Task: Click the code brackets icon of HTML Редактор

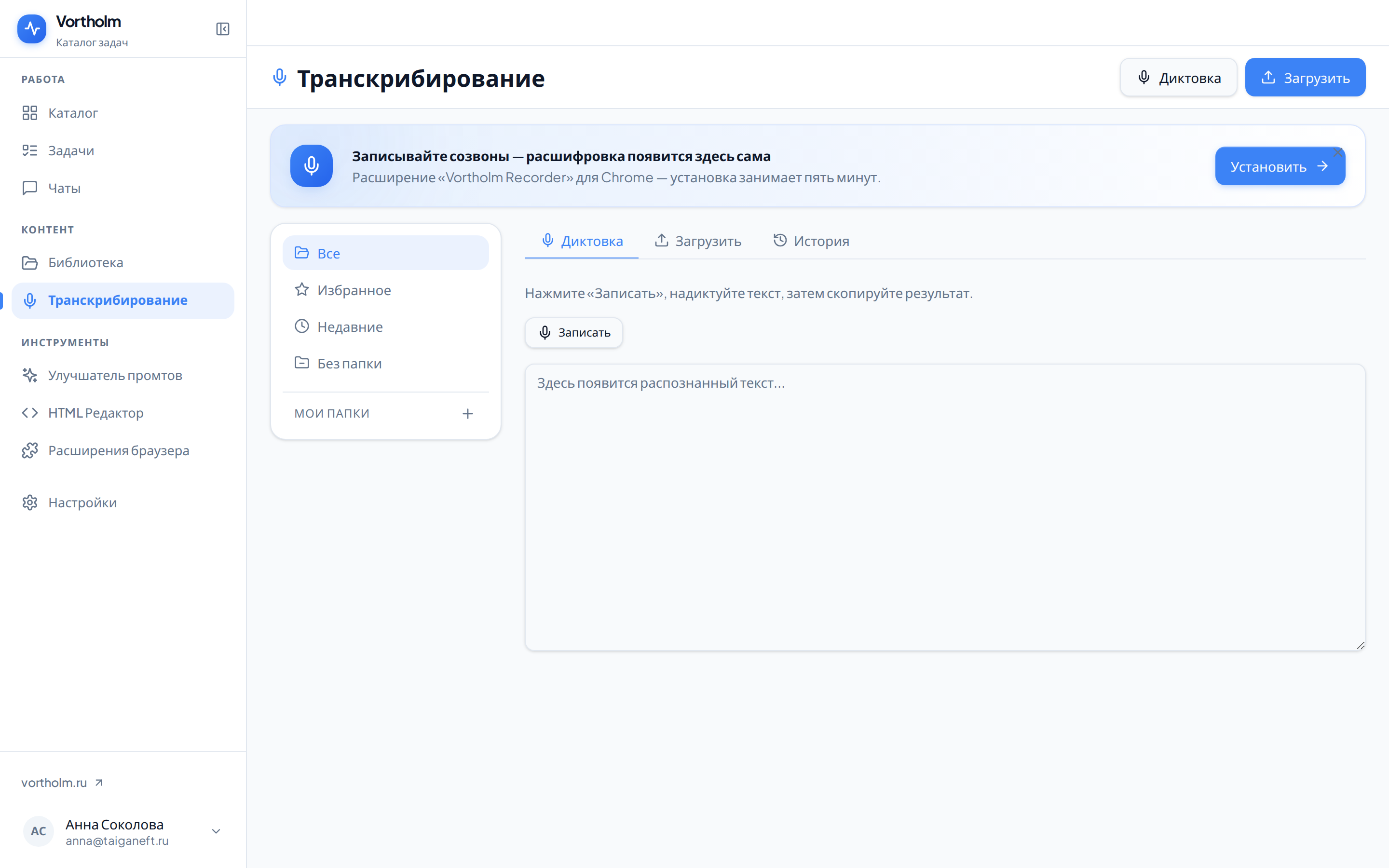Action: [x=30, y=413]
